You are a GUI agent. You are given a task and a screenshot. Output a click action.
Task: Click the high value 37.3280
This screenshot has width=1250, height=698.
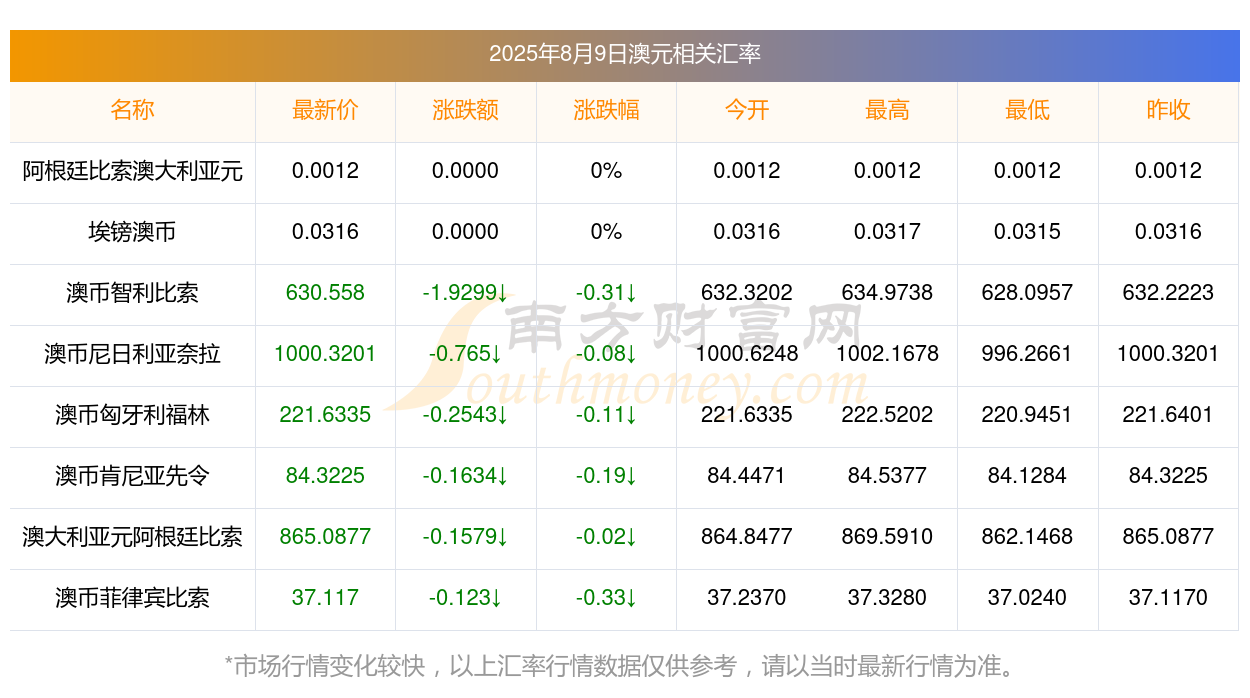(x=887, y=598)
